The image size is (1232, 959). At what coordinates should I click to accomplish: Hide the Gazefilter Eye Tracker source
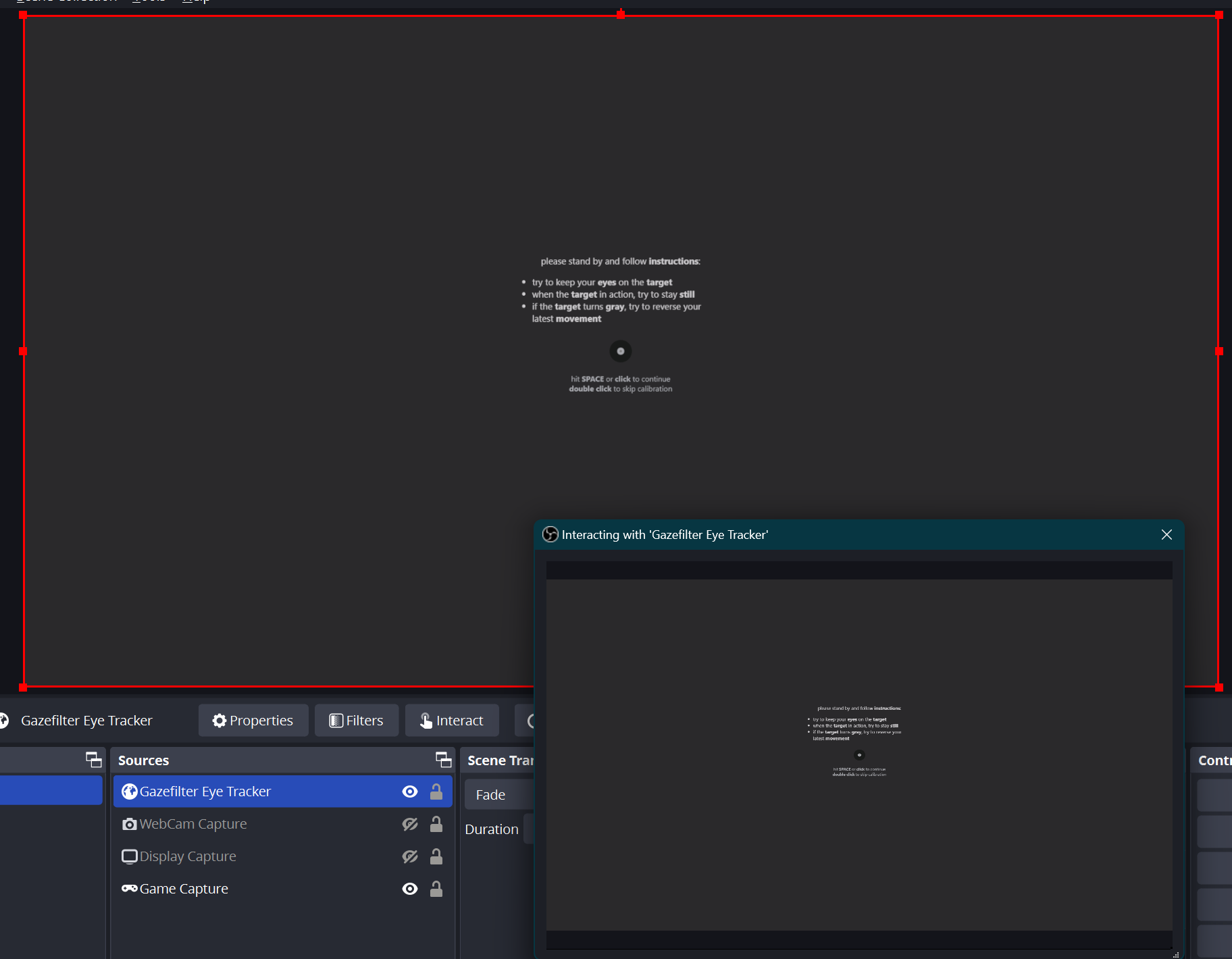coord(410,792)
